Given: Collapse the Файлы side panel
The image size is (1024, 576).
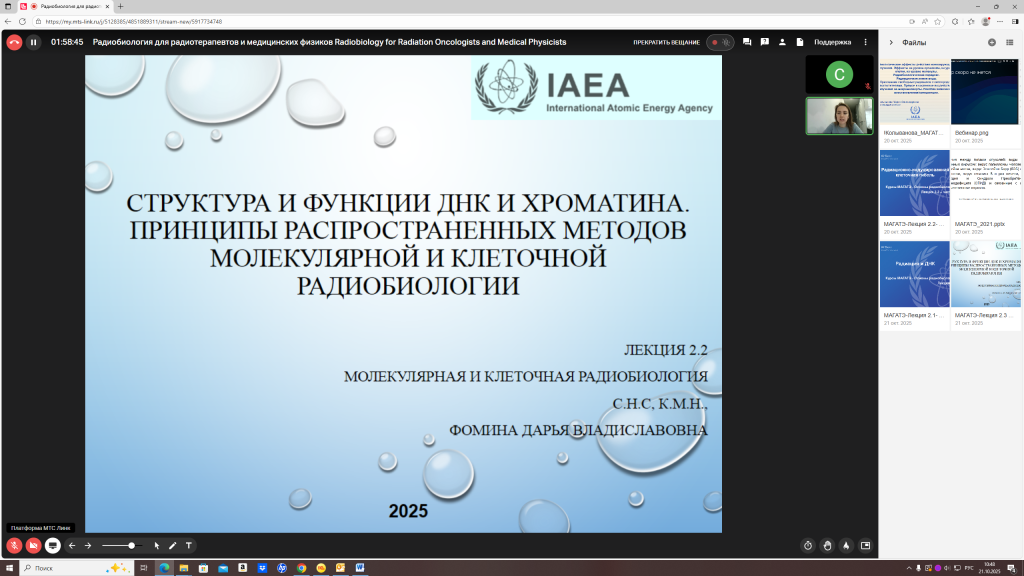Looking at the screenshot, I should tap(891, 42).
